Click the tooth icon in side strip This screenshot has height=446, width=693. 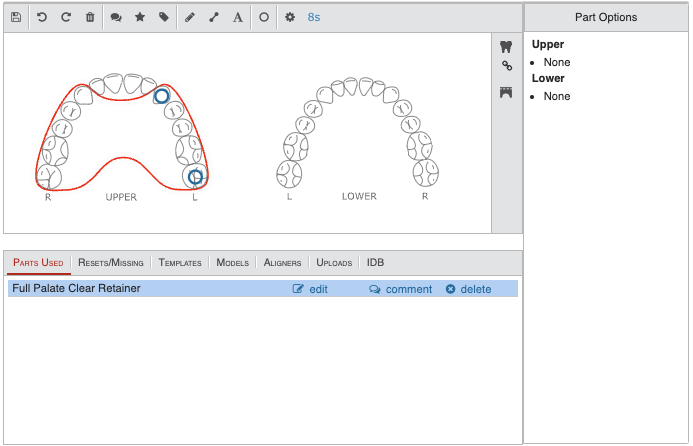[506, 46]
